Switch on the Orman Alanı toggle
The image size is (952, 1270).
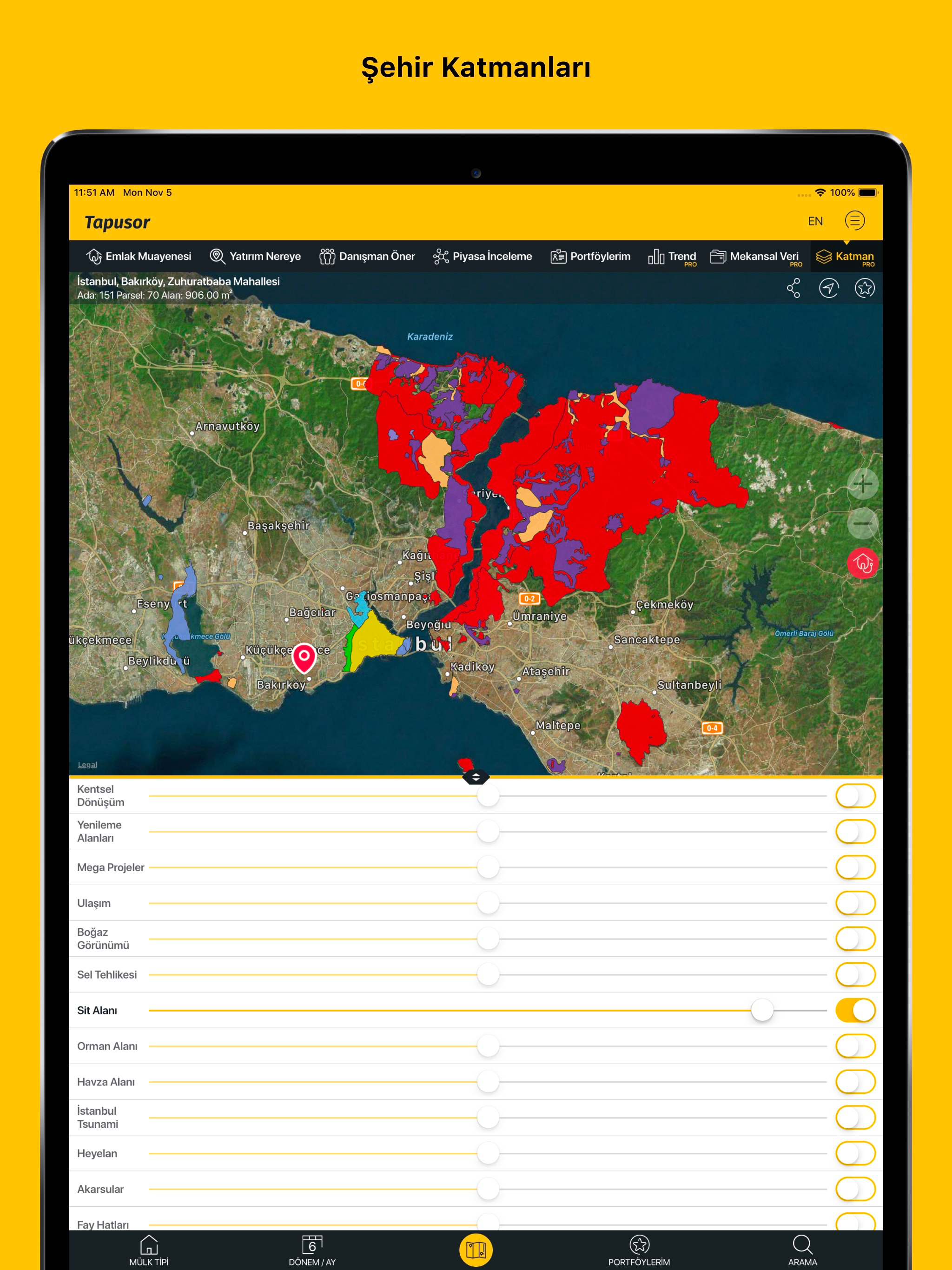pos(855,1046)
